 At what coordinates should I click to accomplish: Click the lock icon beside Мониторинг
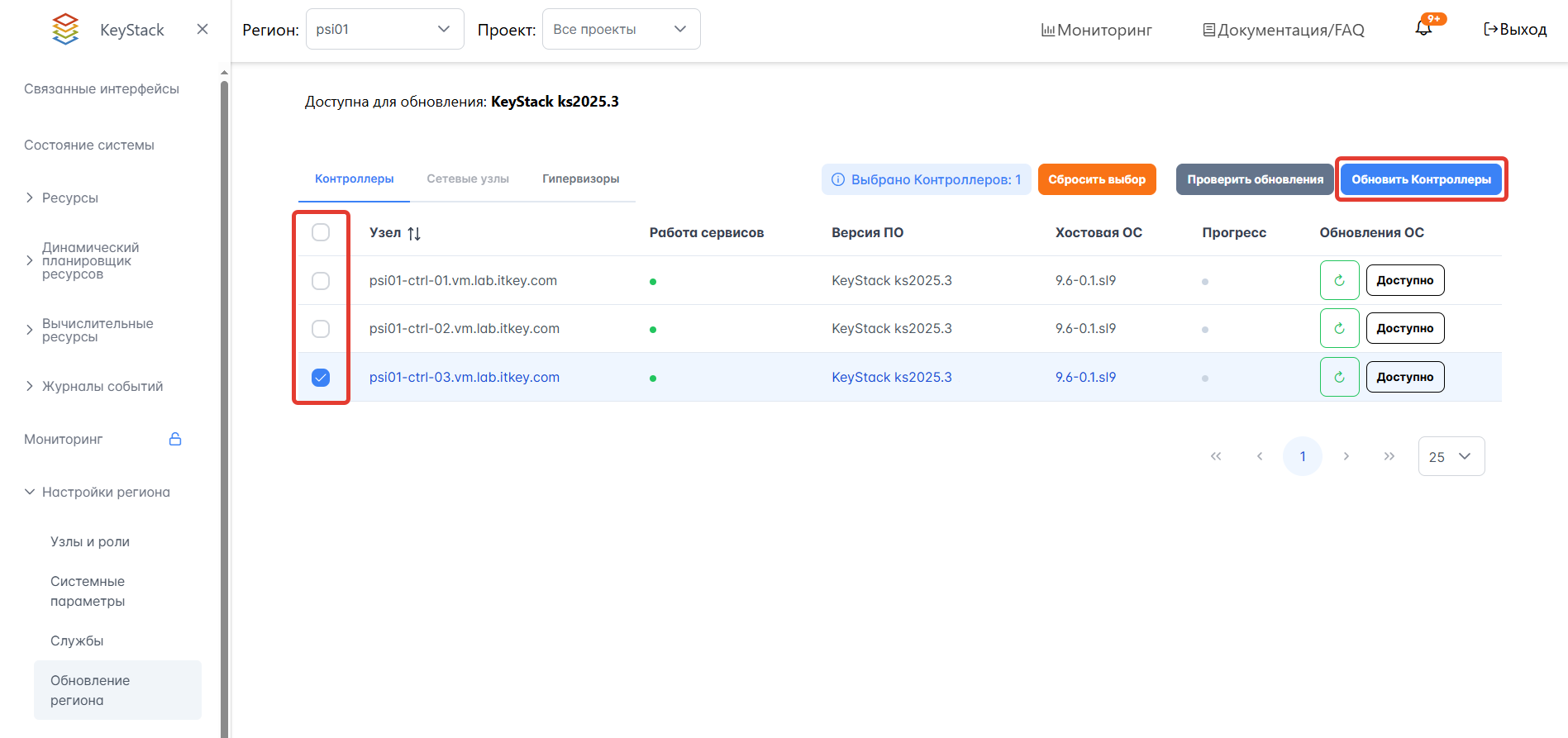(175, 439)
